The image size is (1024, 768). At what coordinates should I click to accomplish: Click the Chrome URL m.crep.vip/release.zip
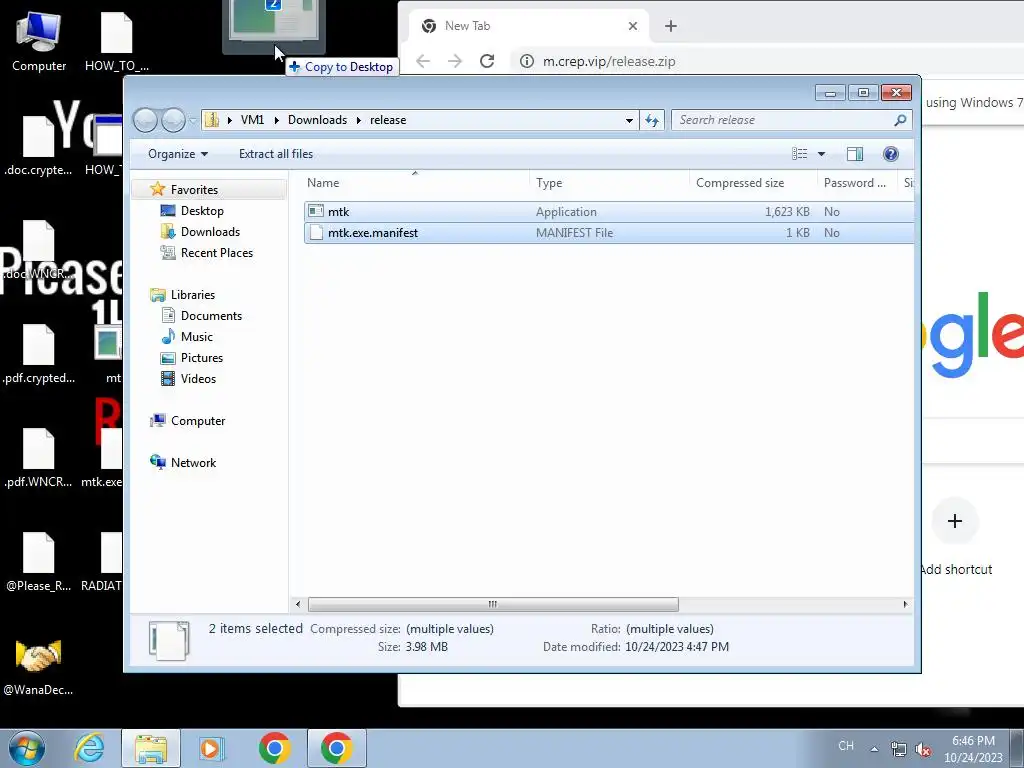click(609, 61)
